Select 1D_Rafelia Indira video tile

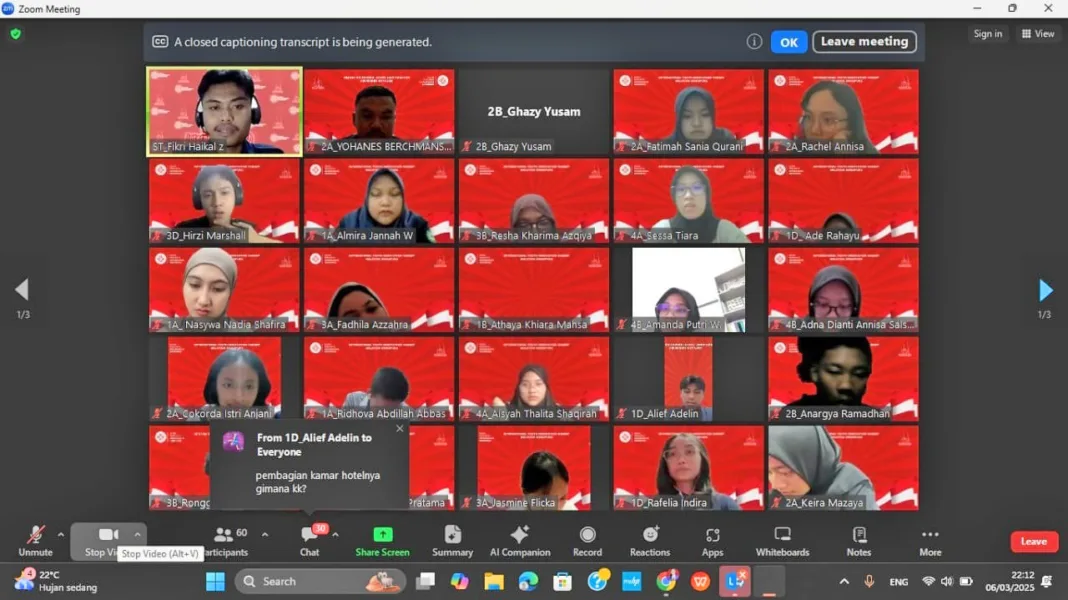click(x=689, y=469)
